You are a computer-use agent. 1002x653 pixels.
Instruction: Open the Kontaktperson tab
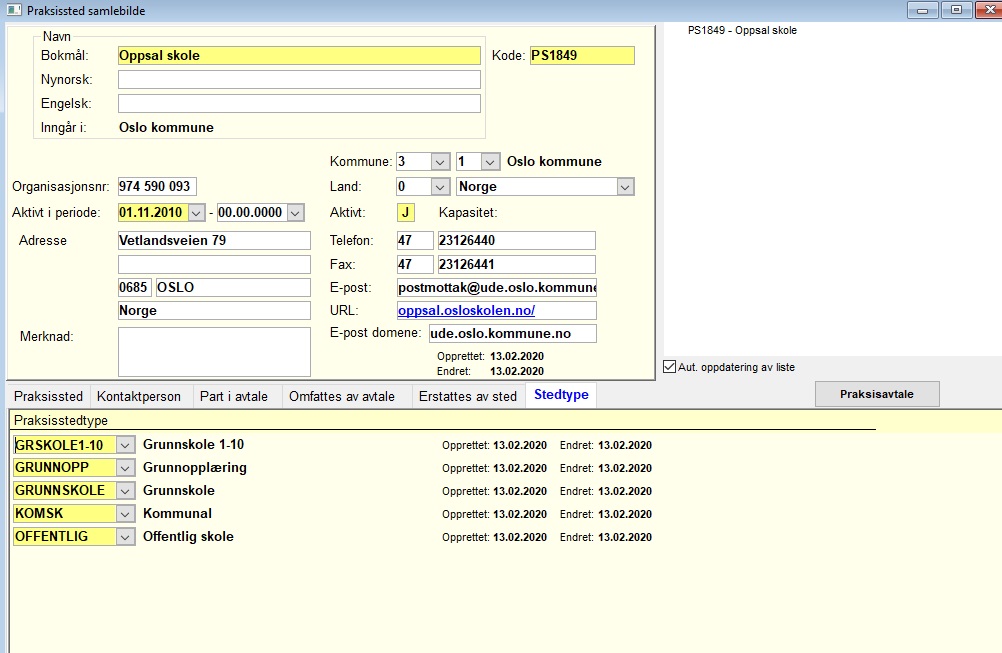click(139, 396)
